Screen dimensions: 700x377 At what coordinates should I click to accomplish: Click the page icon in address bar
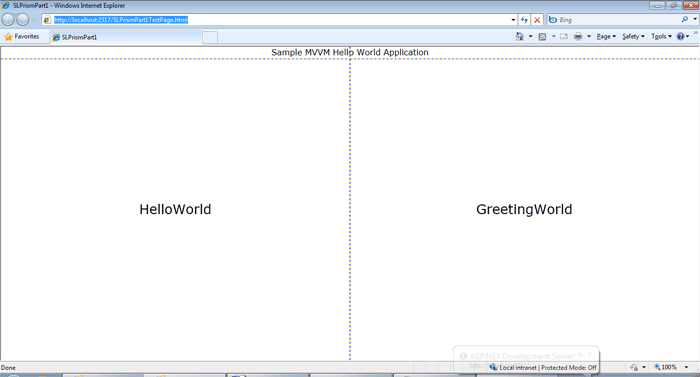coord(47,20)
